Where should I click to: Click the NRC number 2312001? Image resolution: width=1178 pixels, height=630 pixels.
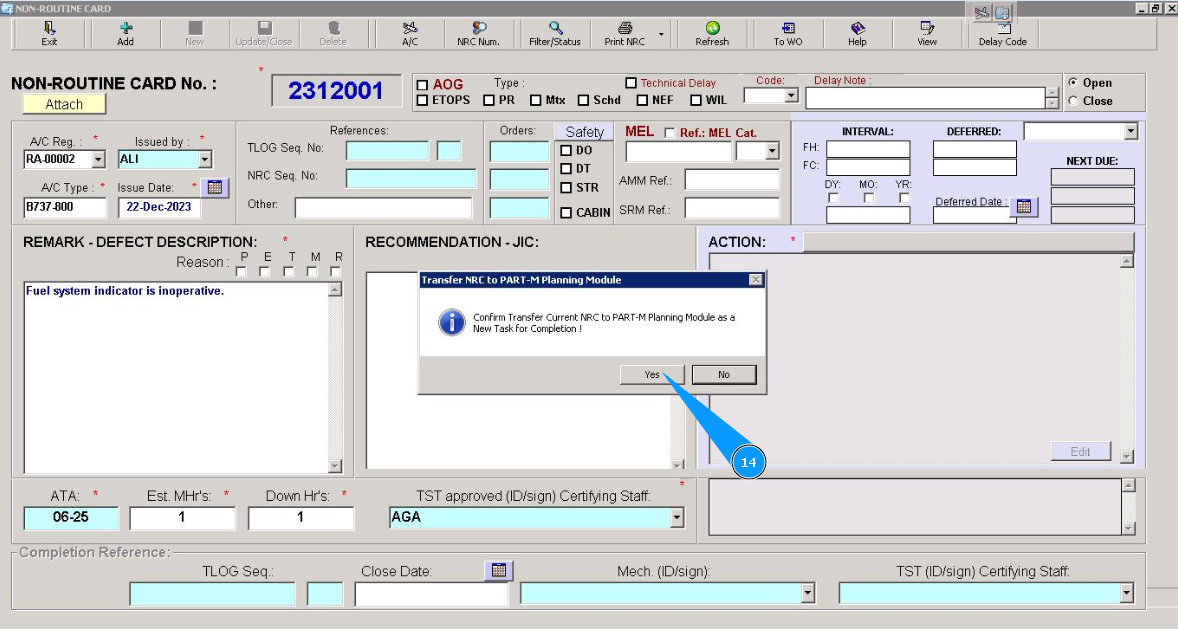point(335,91)
